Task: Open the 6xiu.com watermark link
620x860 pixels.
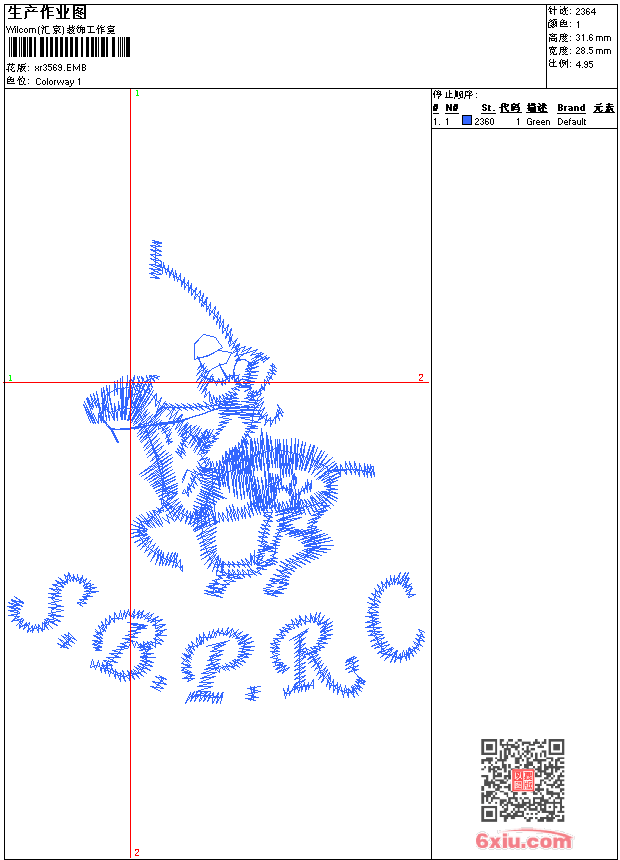Action: [523, 841]
